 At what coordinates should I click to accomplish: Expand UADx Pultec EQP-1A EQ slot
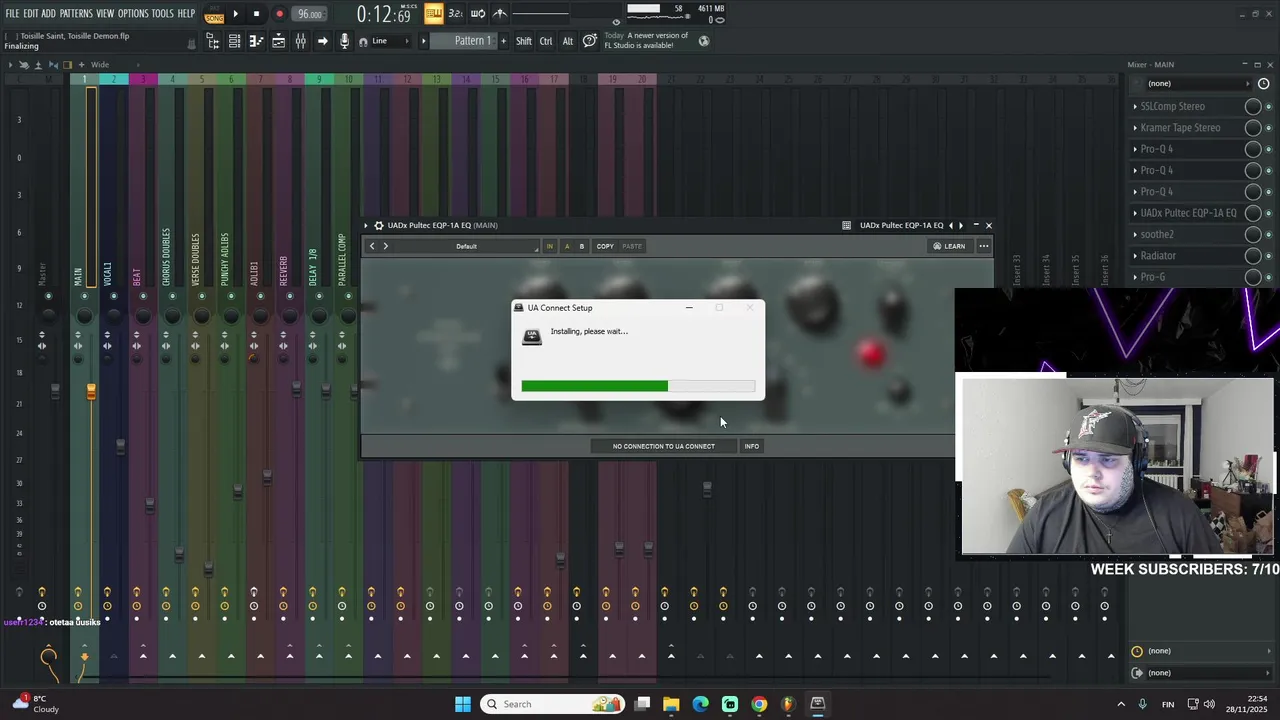pos(1135,213)
